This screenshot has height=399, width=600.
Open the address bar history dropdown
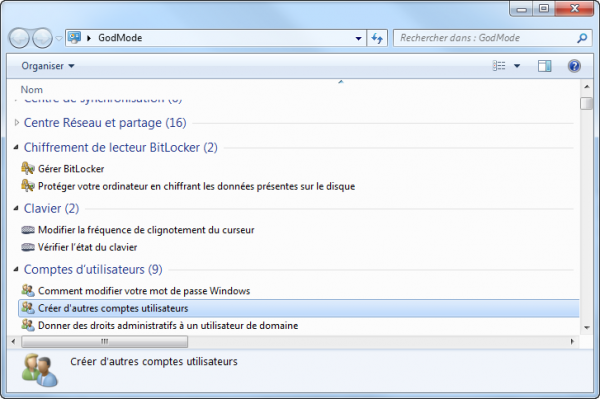point(359,38)
